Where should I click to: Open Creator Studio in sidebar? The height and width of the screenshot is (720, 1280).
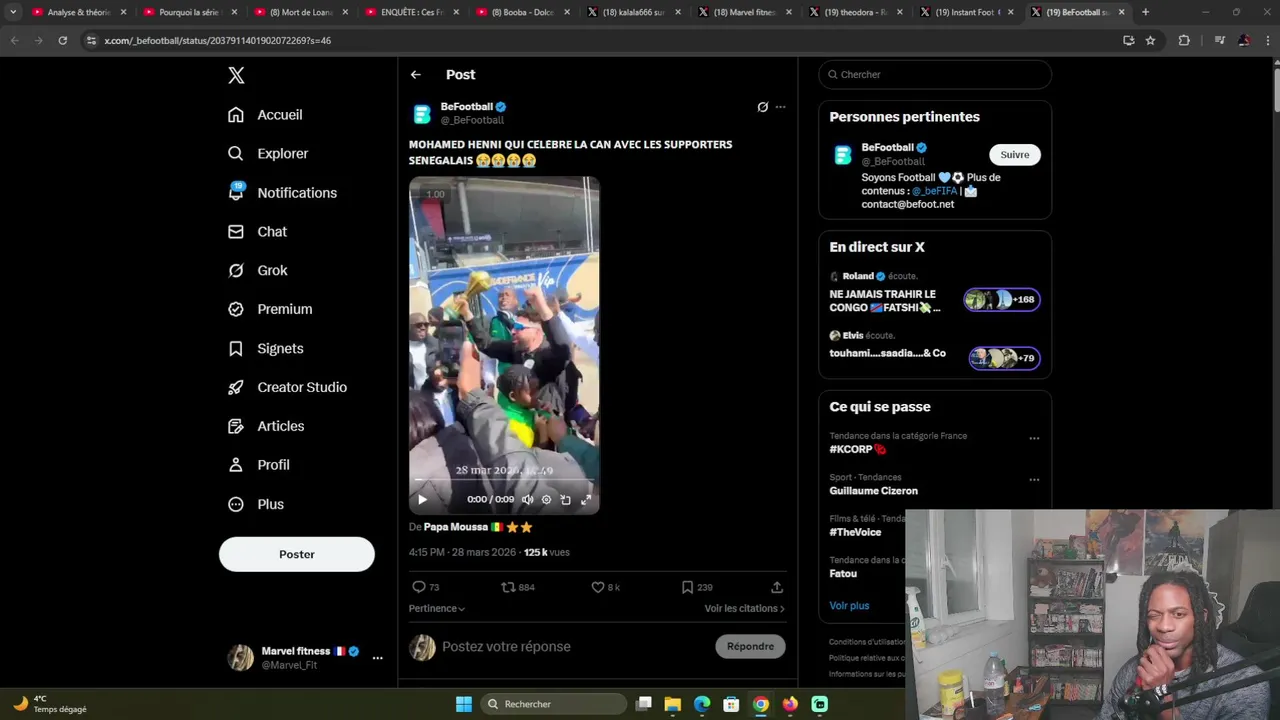[x=287, y=388]
